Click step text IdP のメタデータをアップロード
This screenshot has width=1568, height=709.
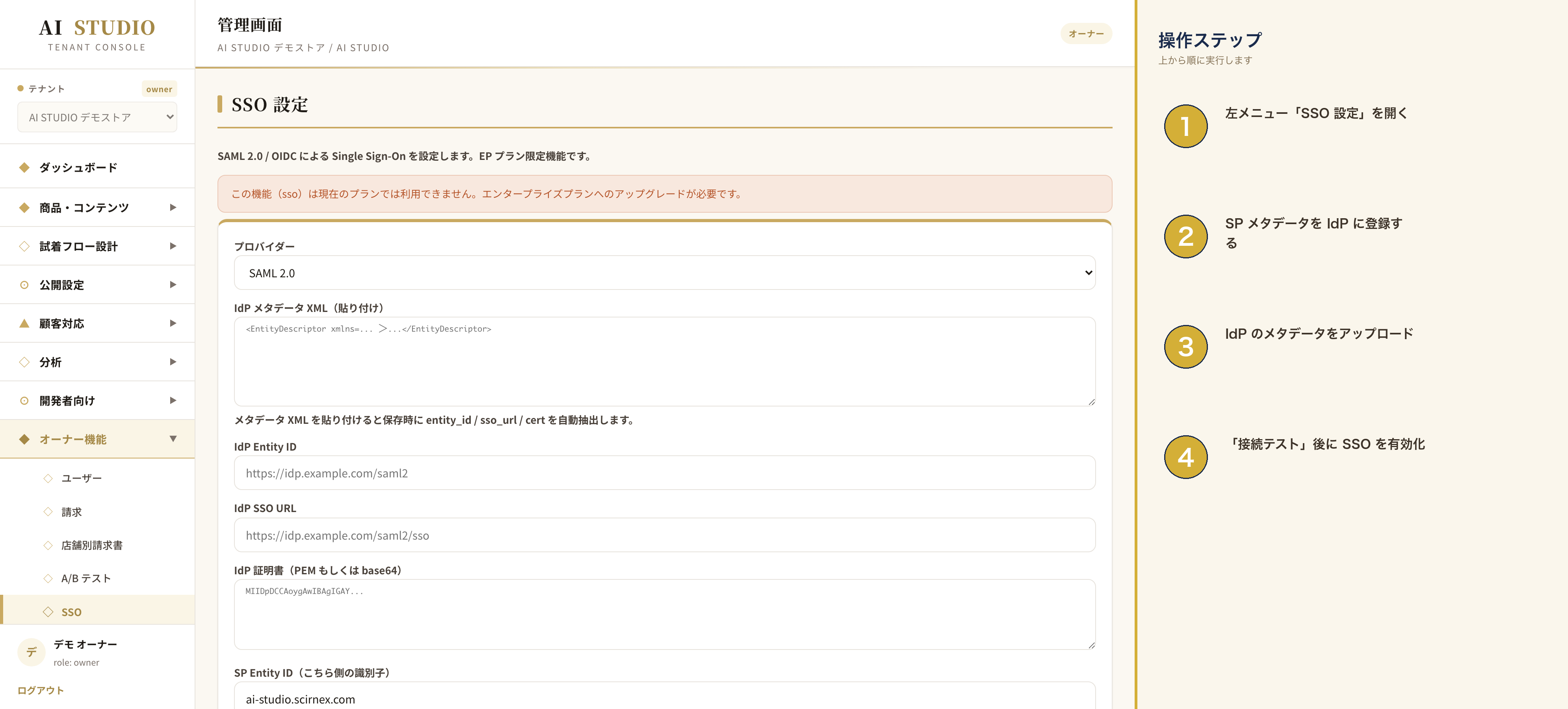pyautogui.click(x=1319, y=334)
